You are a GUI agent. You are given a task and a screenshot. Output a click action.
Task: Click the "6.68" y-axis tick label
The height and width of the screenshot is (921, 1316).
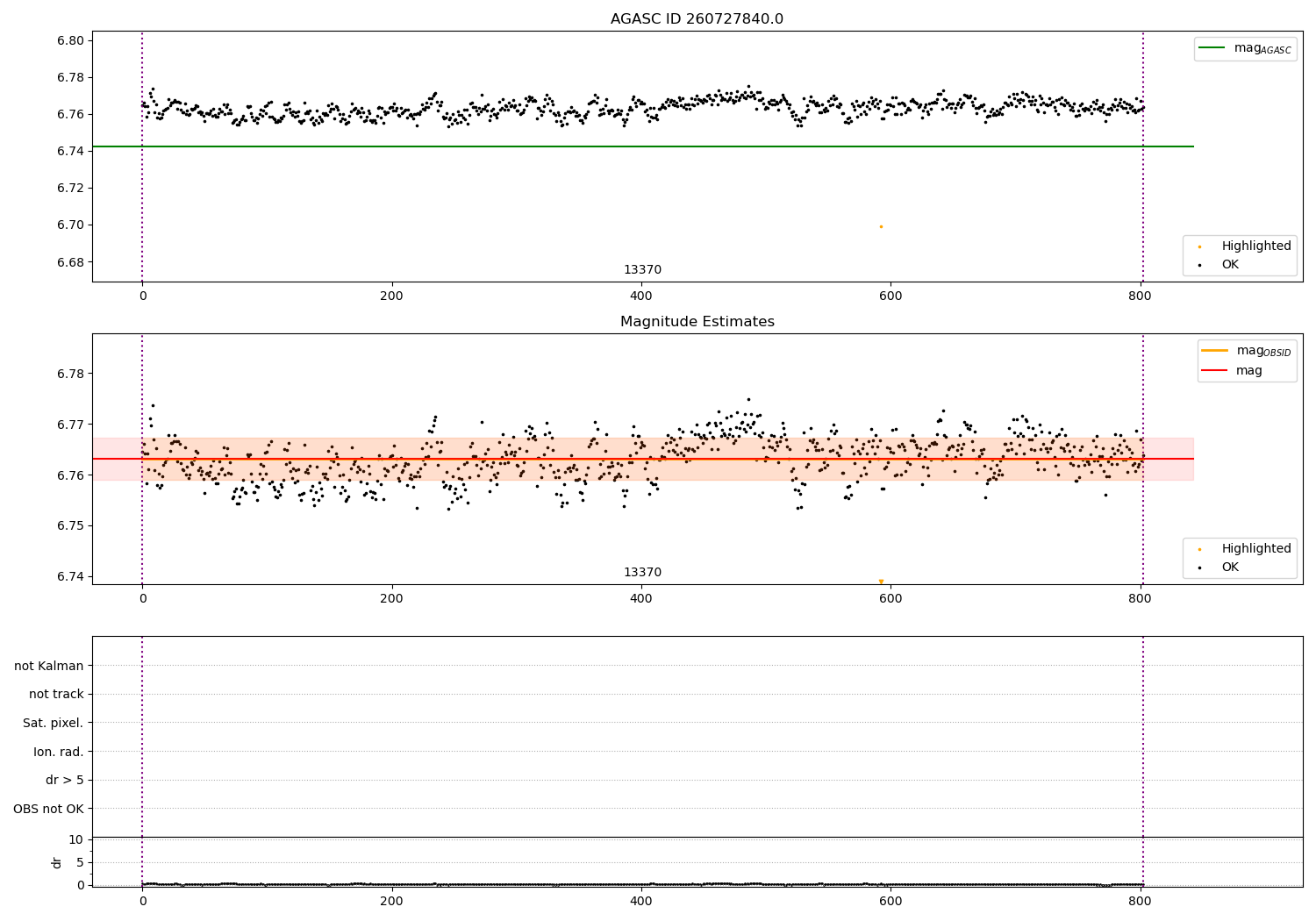point(70,262)
